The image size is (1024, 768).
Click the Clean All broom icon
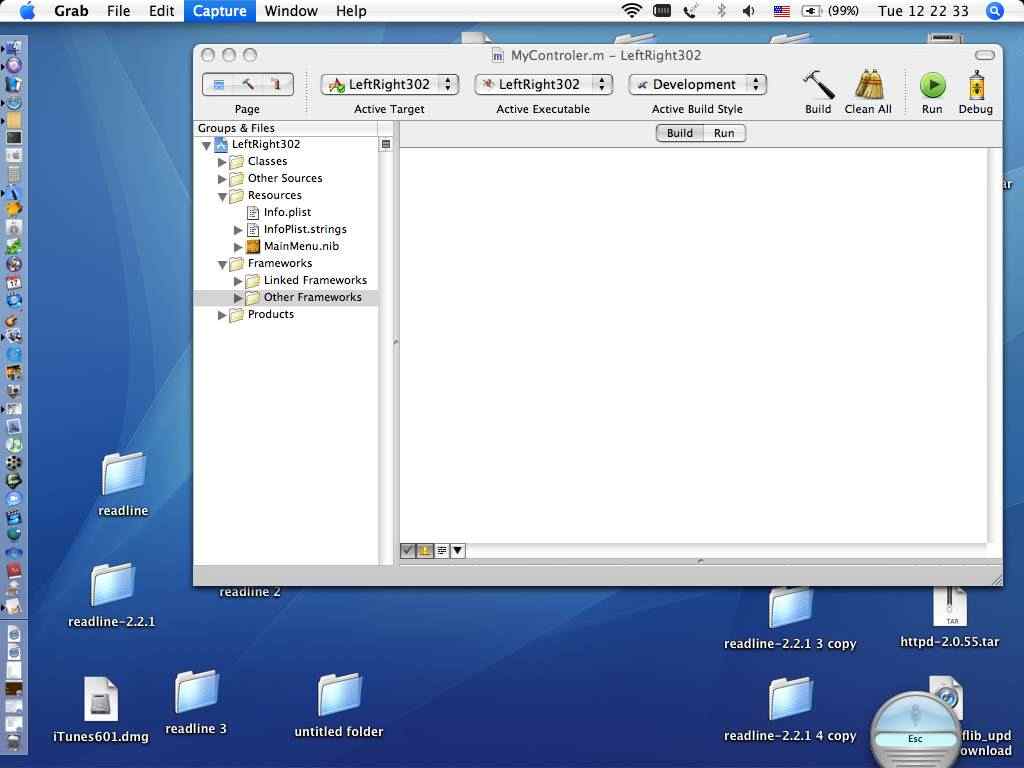pyautogui.click(x=868, y=85)
